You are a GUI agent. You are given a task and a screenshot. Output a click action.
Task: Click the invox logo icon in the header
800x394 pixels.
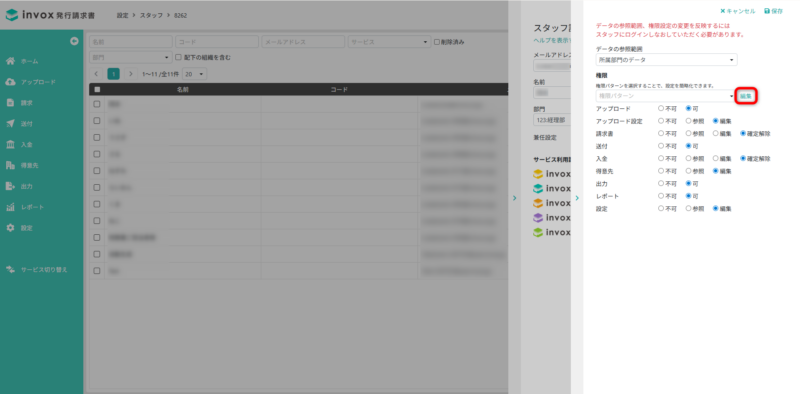(x=12, y=15)
